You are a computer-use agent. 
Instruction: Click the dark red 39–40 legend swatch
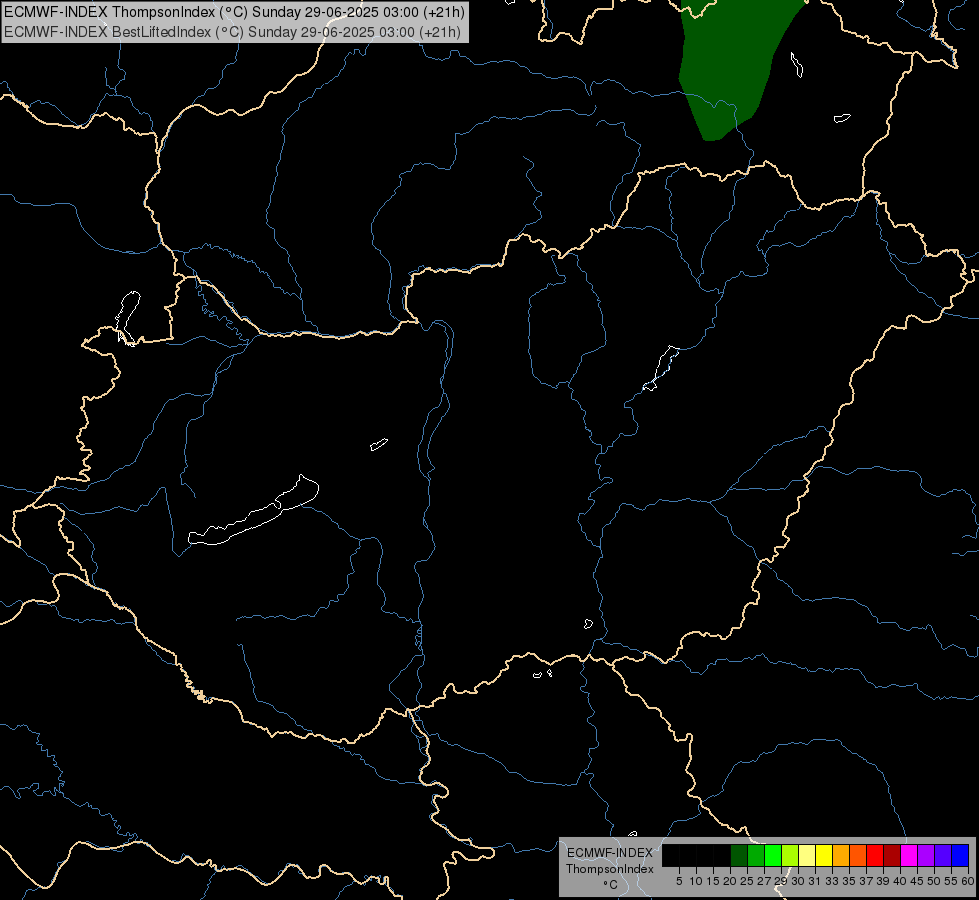pos(892,855)
